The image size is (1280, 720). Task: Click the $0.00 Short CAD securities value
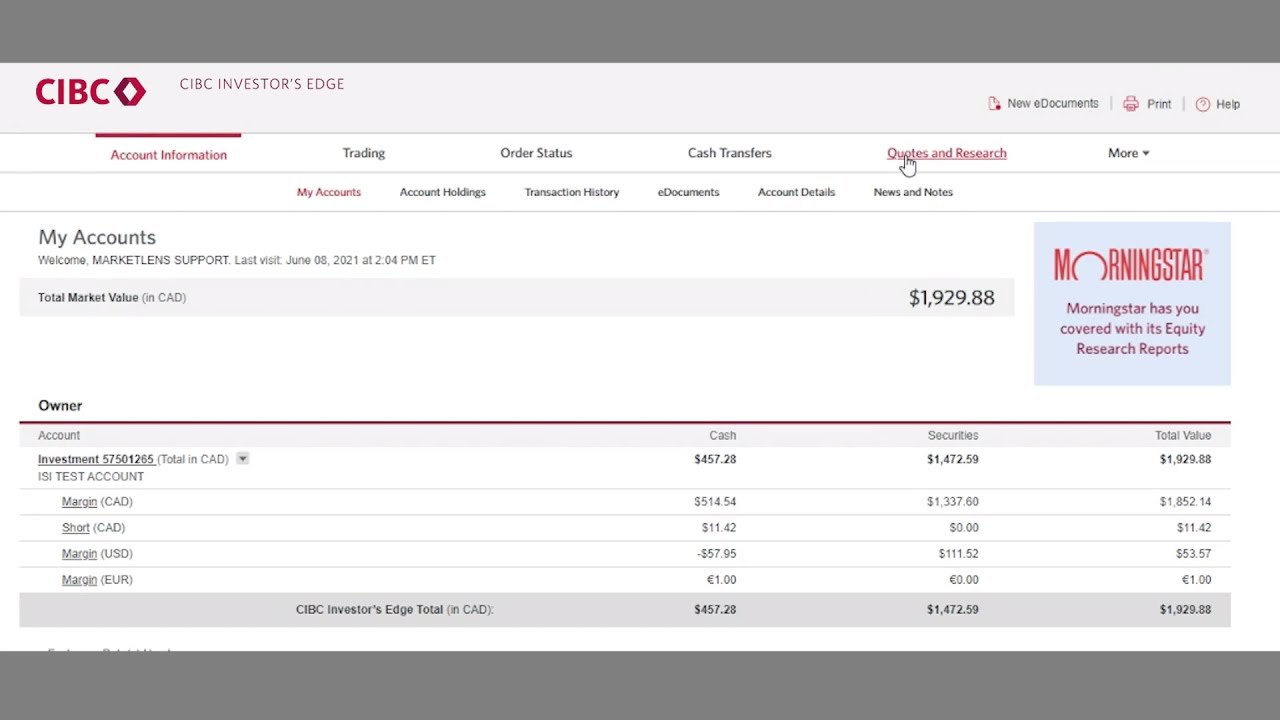click(964, 528)
